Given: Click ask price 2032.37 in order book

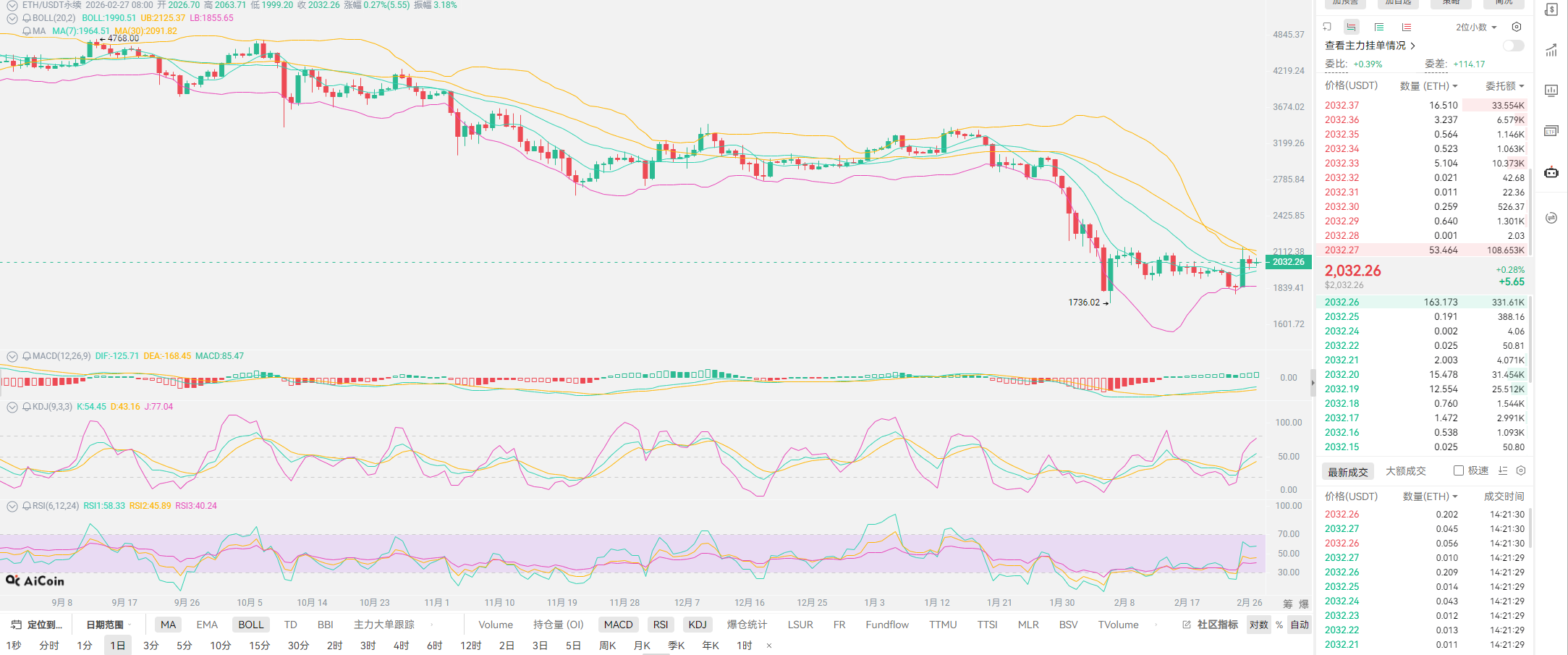Looking at the screenshot, I should [1342, 105].
